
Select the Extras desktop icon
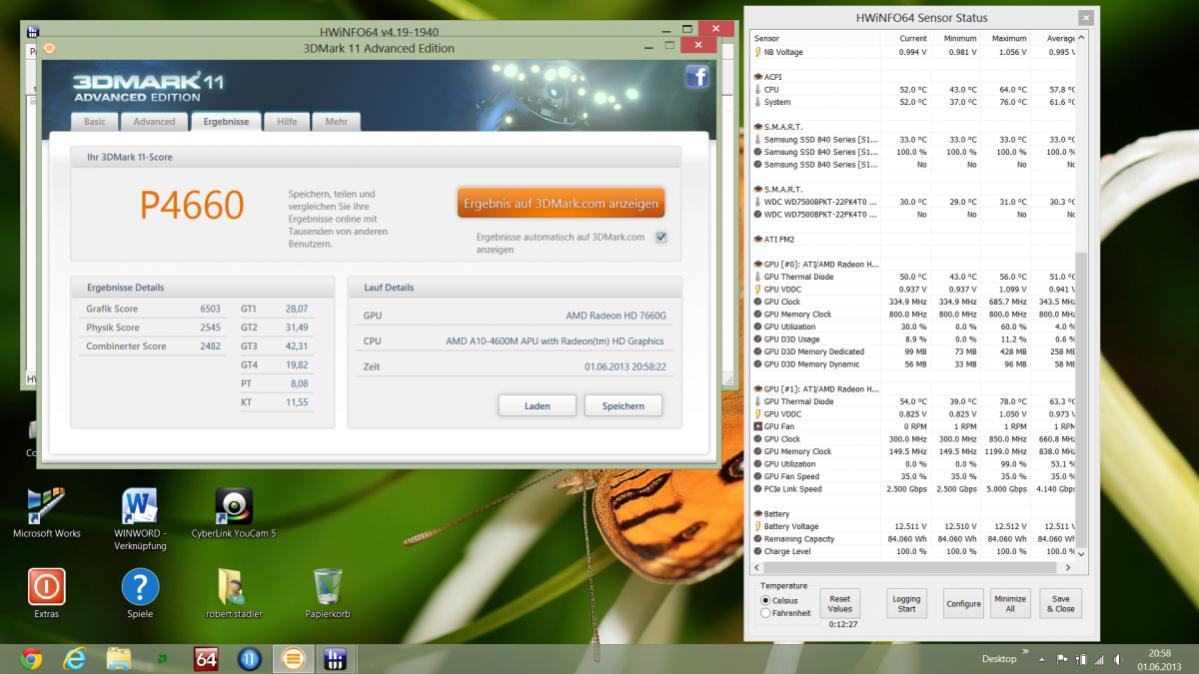46,593
